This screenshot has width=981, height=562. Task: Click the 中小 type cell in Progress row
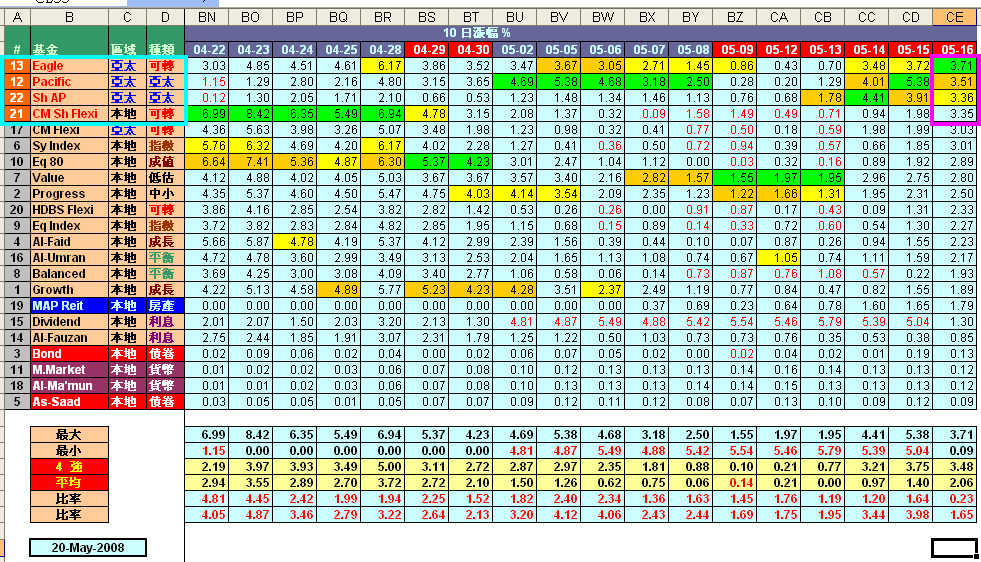[x=165, y=193]
